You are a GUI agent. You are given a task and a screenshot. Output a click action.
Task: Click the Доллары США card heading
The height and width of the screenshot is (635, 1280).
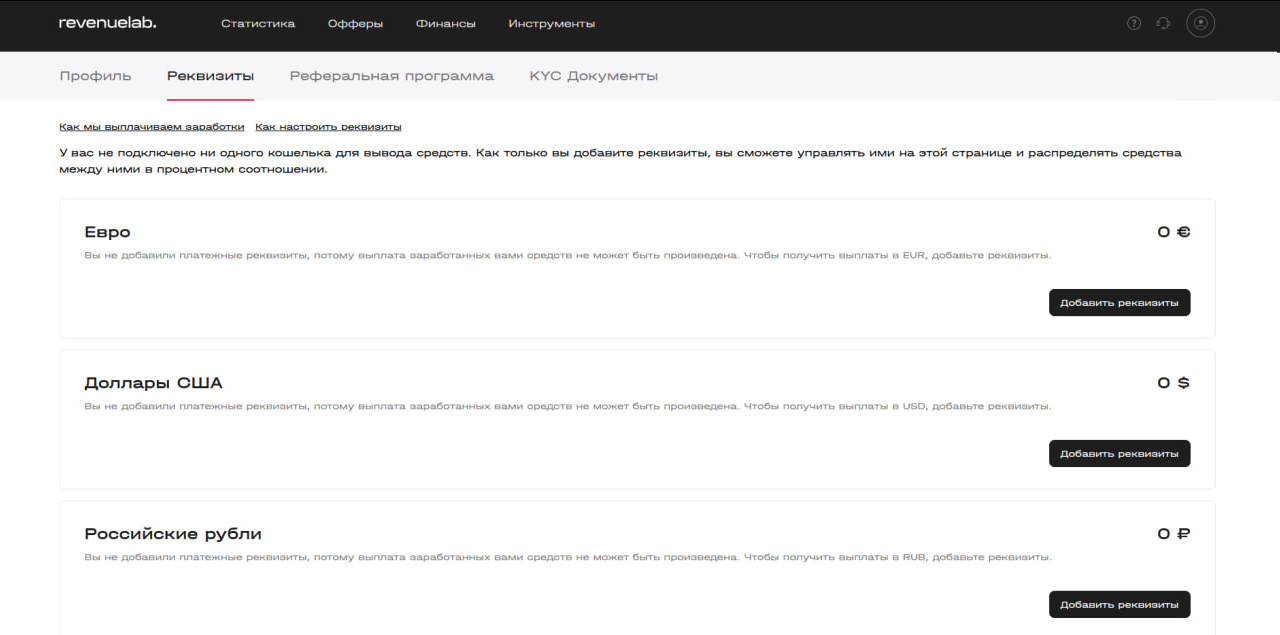click(x=153, y=383)
